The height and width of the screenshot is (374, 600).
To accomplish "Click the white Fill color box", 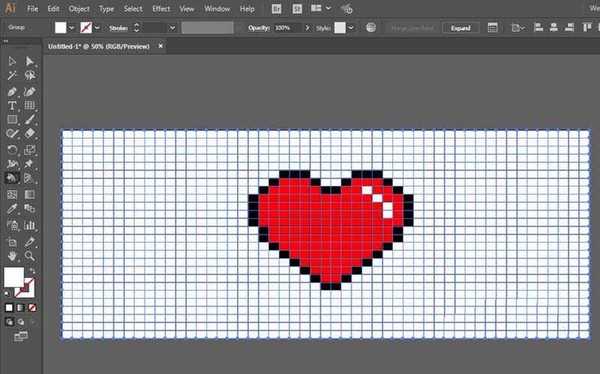I will (x=14, y=278).
